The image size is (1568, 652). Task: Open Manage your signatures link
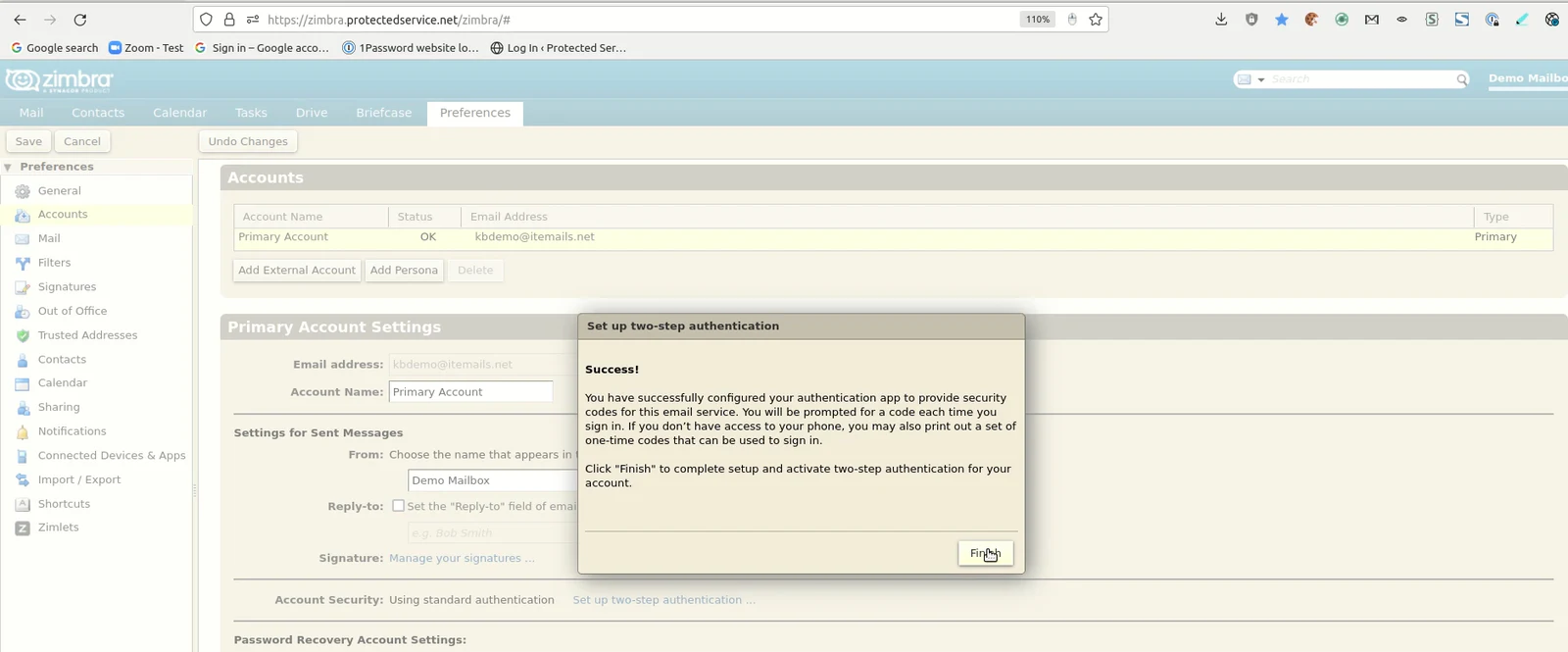pos(462,559)
